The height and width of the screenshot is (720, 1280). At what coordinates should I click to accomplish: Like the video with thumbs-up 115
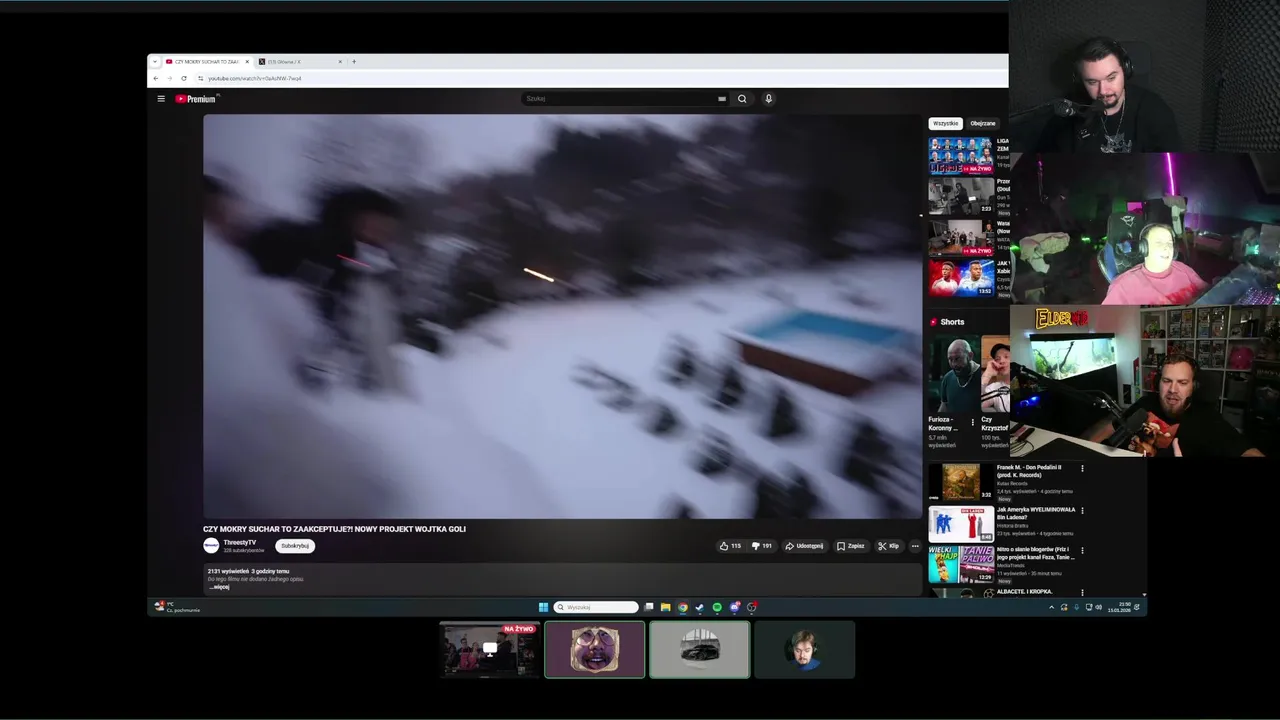point(730,546)
